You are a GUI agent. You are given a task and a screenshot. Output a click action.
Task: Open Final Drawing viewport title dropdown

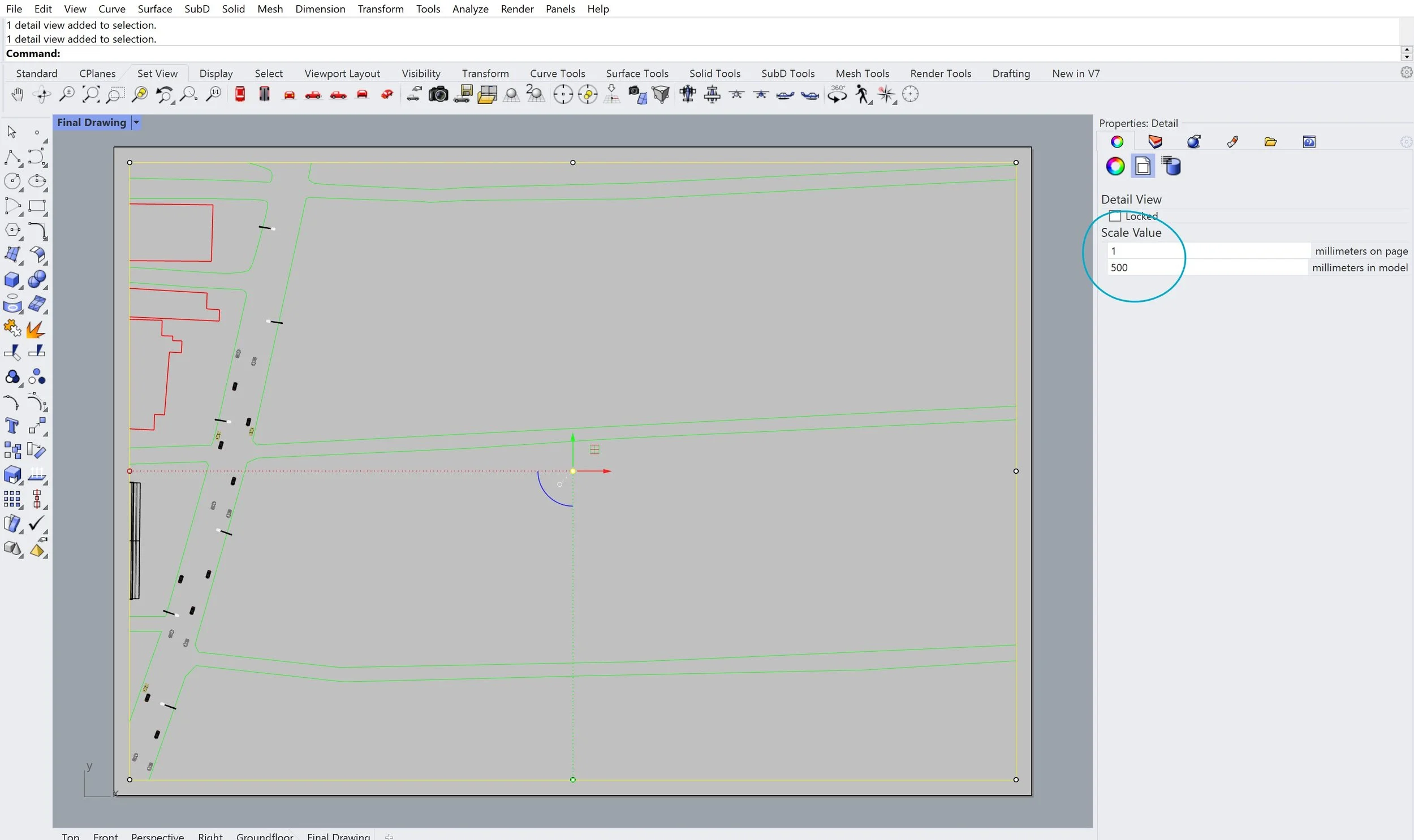click(136, 122)
